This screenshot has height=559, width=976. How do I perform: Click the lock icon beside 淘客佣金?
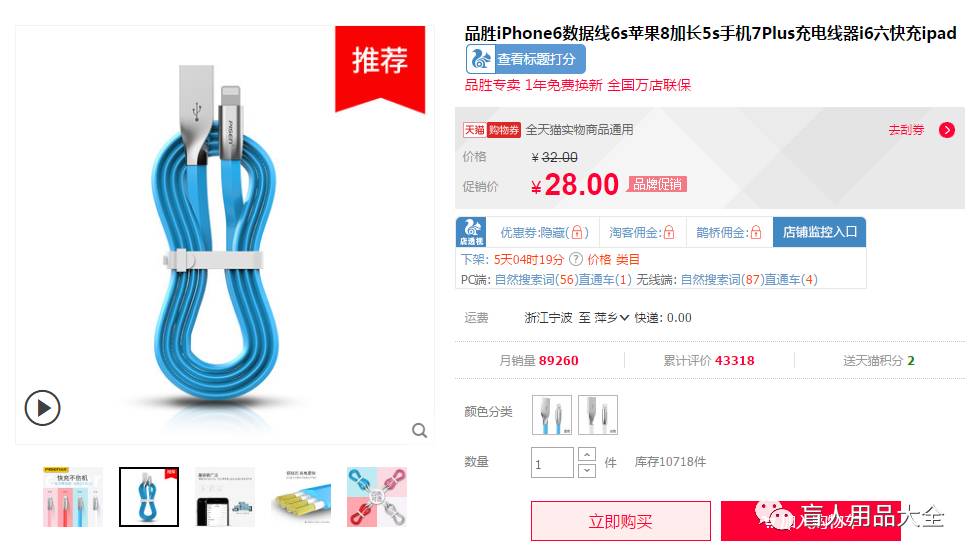tap(669, 233)
